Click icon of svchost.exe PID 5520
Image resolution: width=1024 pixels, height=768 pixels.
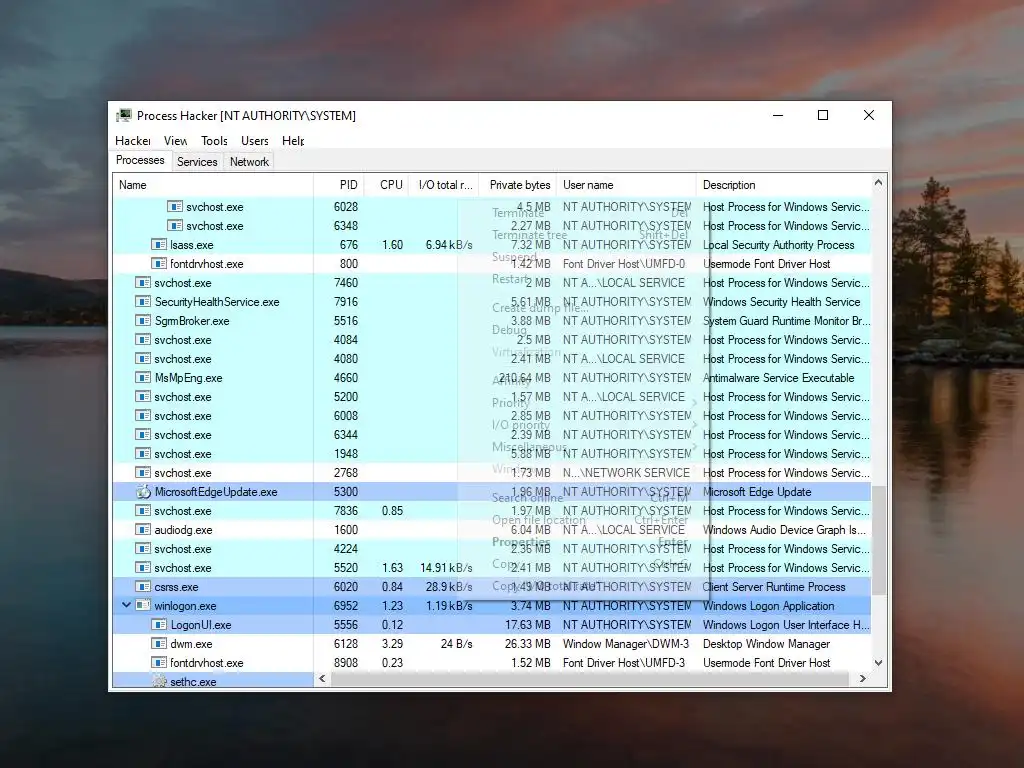(143, 568)
